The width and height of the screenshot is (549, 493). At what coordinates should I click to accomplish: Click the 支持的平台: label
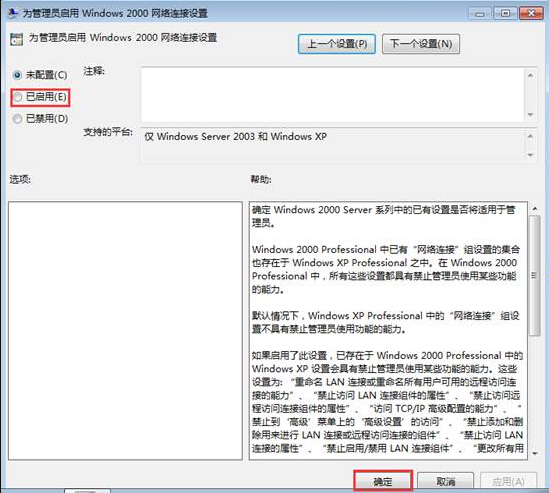pos(108,132)
